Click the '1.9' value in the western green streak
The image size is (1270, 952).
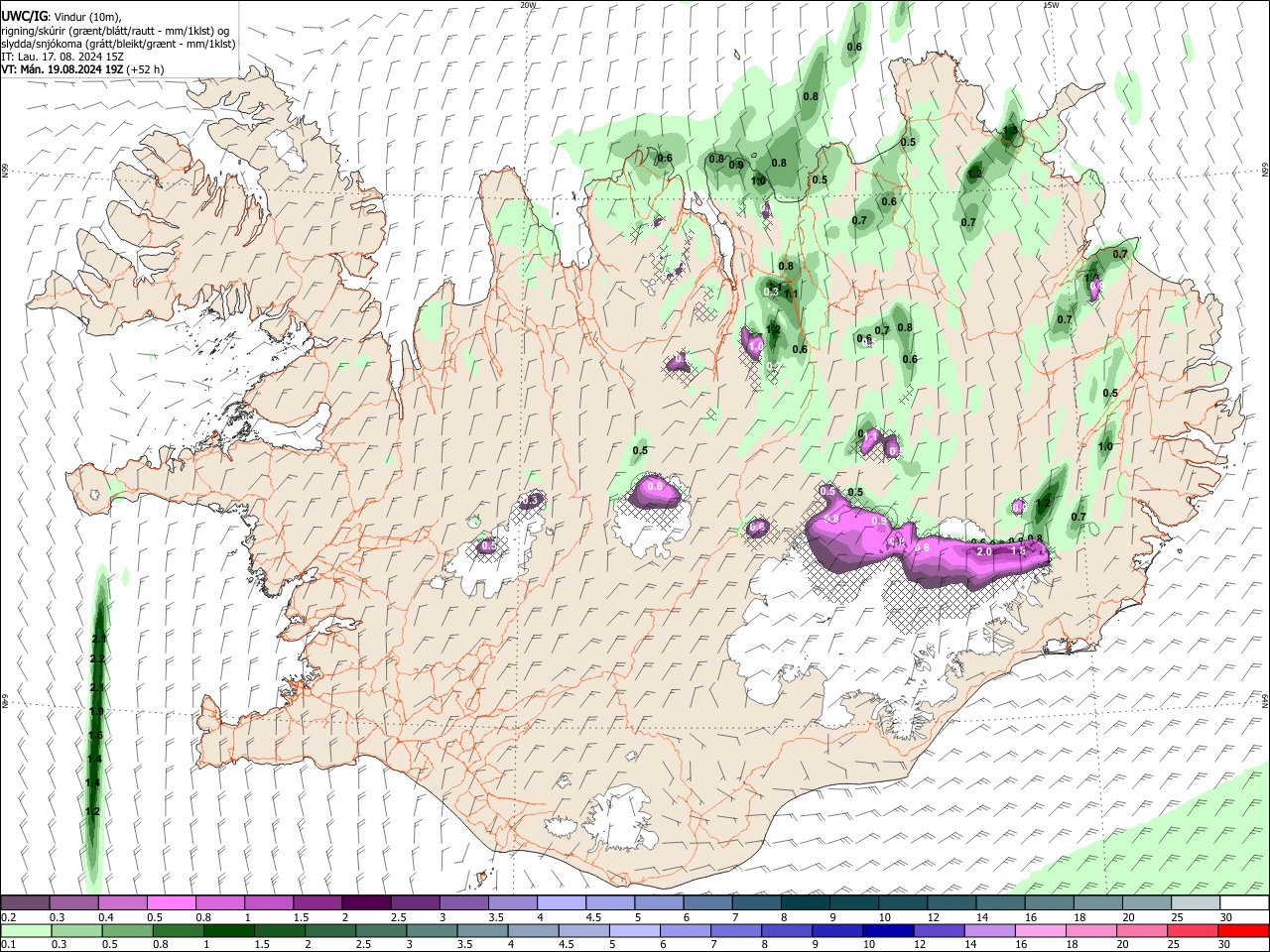click(96, 712)
